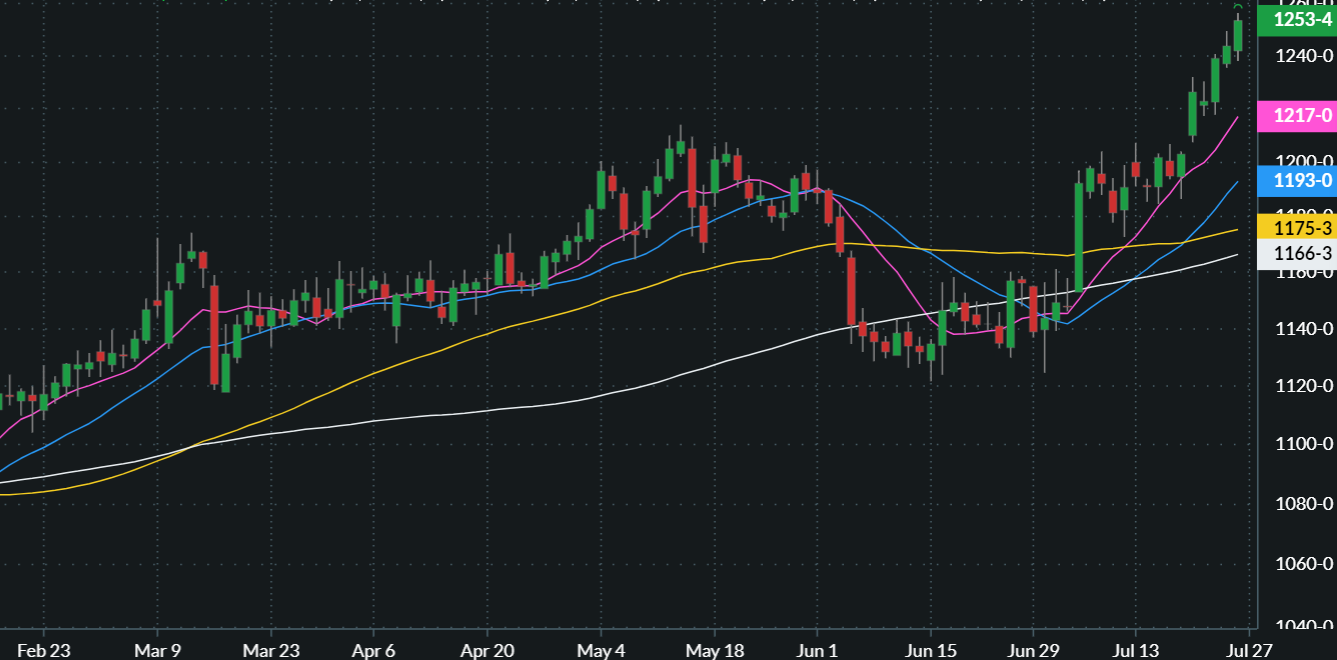Click the 1060-0 price axis label
Screen dimensions: 1337x660
(x=1304, y=564)
